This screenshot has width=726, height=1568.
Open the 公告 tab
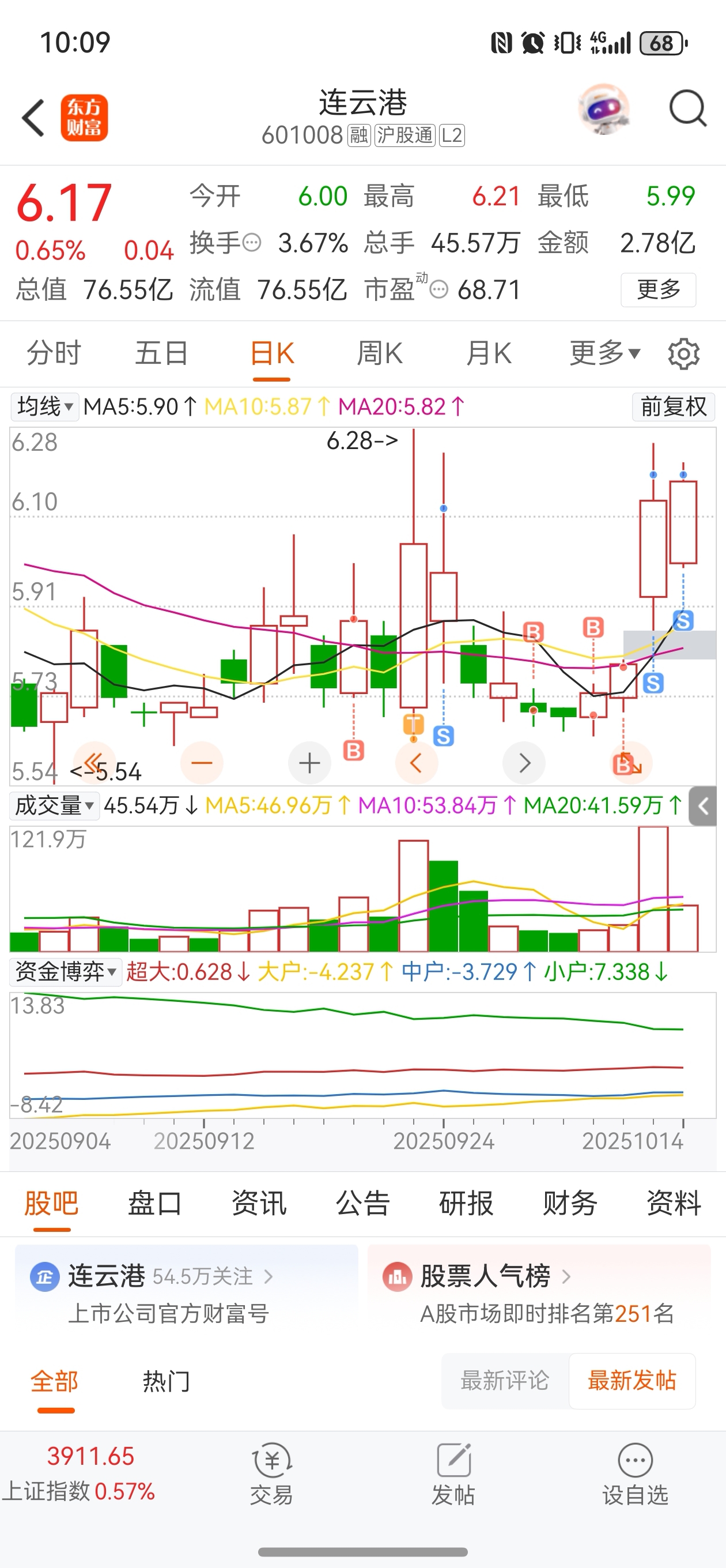tap(362, 1204)
